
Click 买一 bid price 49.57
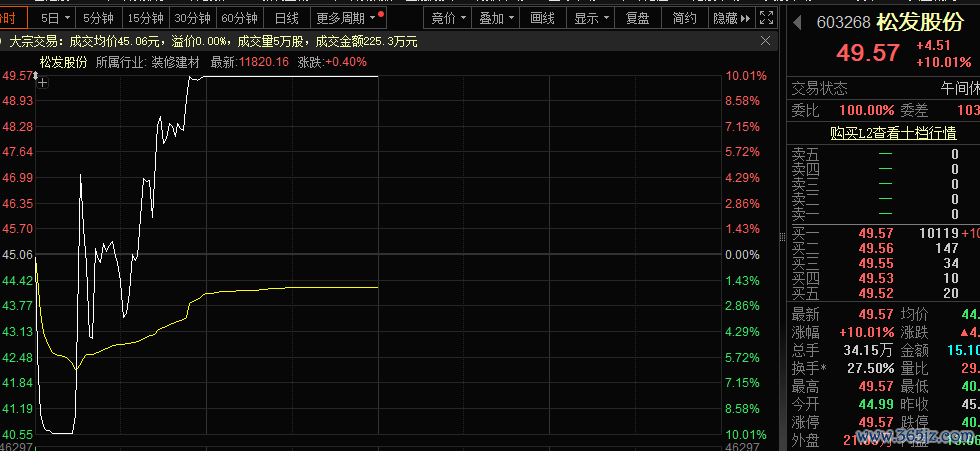876,233
